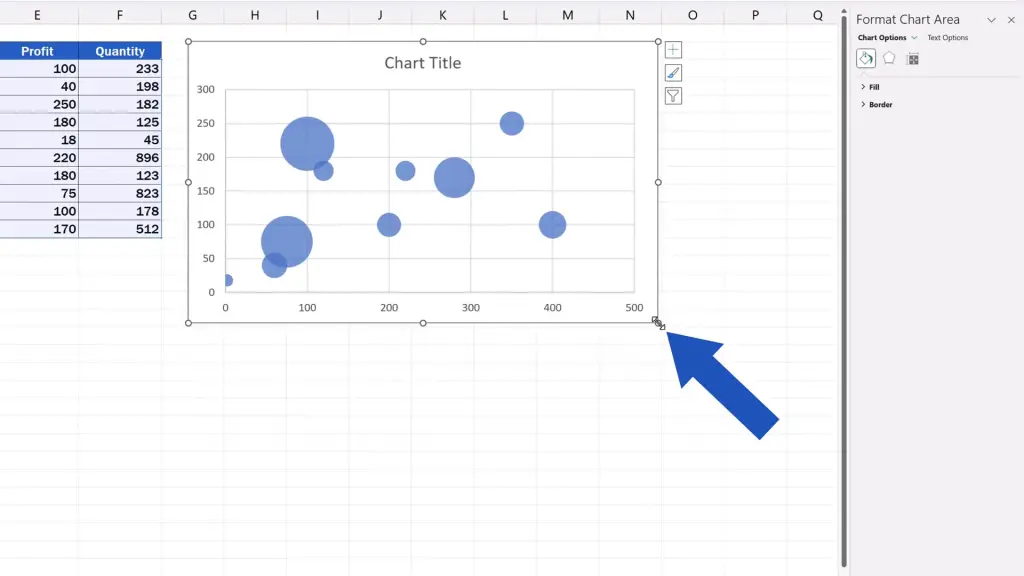Screen dimensions: 1024x576
Task: Click the bottom left chart sizing handle
Action: (x=189, y=323)
